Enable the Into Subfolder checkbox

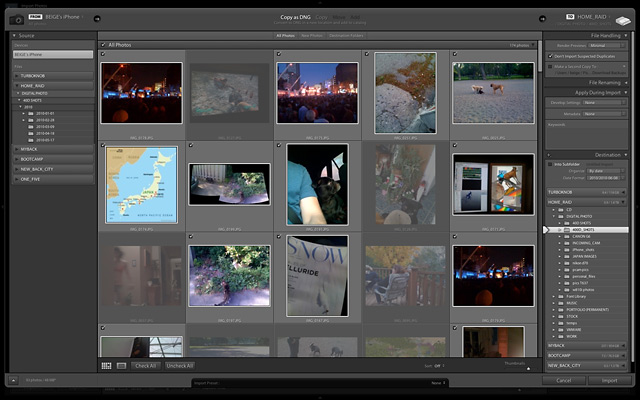(550, 164)
